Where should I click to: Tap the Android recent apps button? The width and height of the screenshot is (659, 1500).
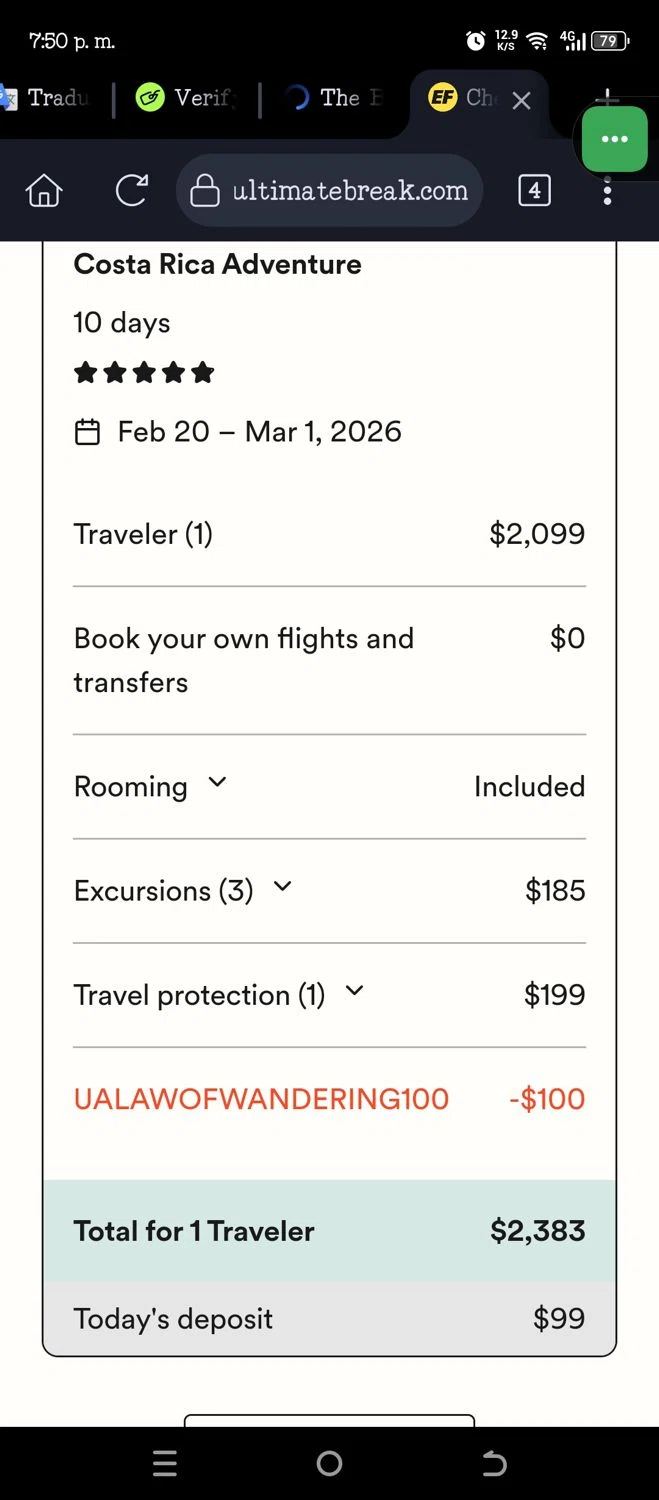click(165, 1464)
